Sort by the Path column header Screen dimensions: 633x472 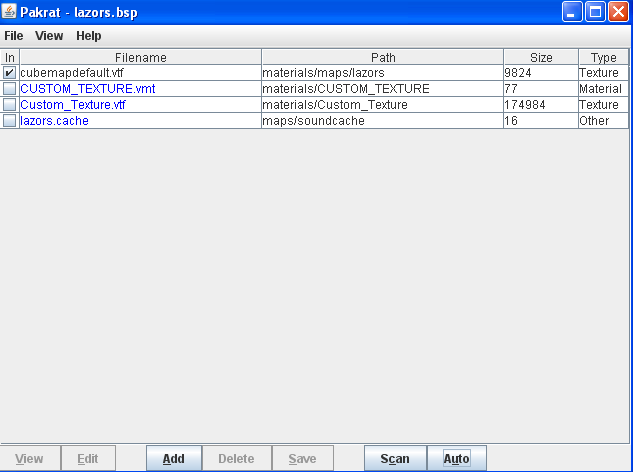click(x=382, y=58)
